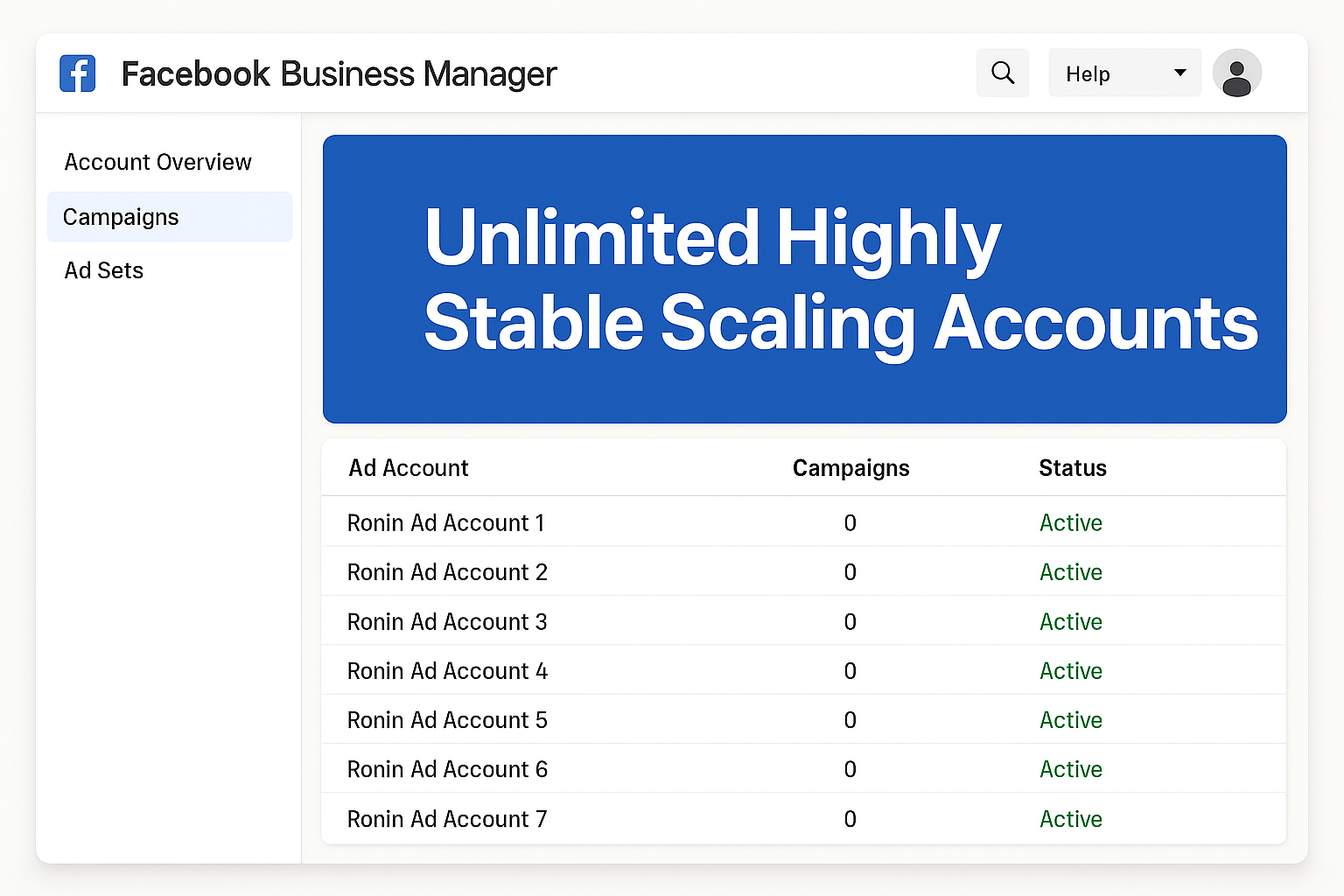The height and width of the screenshot is (896, 1344).
Task: Open Ronin Ad Account 4
Action: 447,671
